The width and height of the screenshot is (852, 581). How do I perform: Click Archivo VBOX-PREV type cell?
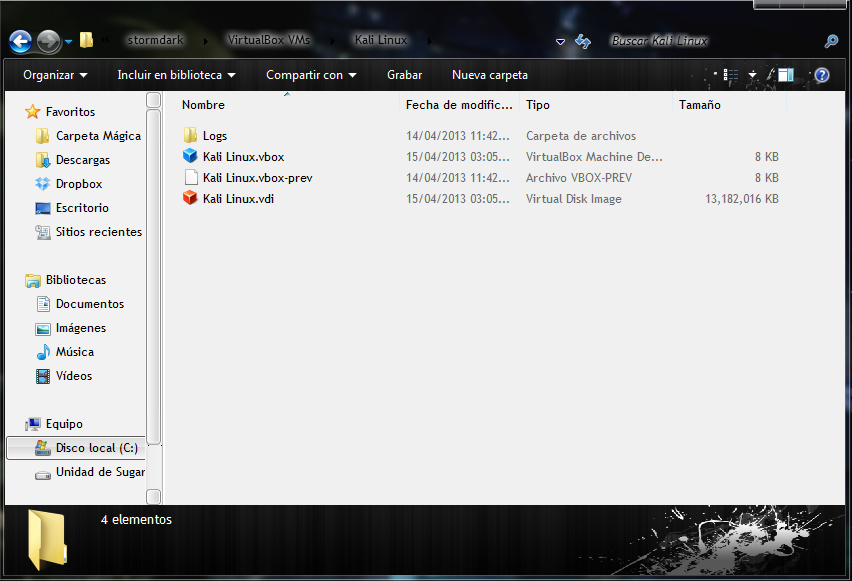[x=579, y=178]
